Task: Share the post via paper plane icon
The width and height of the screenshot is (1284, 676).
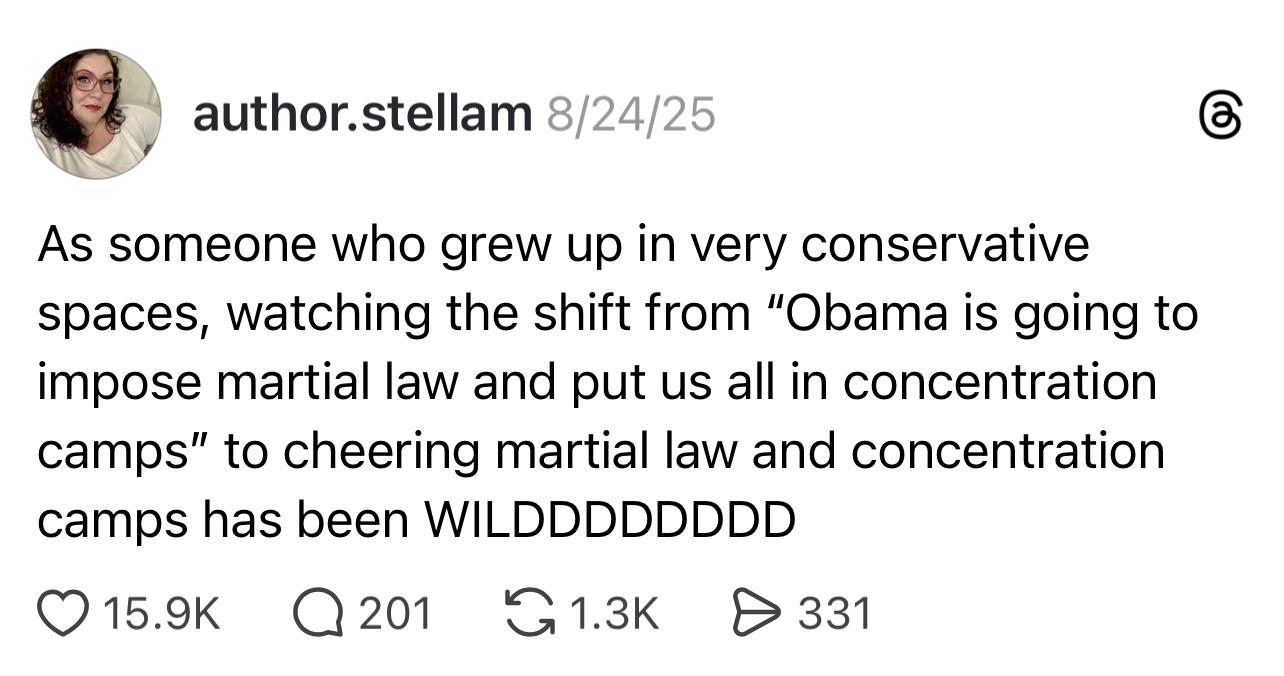Action: tap(756, 613)
